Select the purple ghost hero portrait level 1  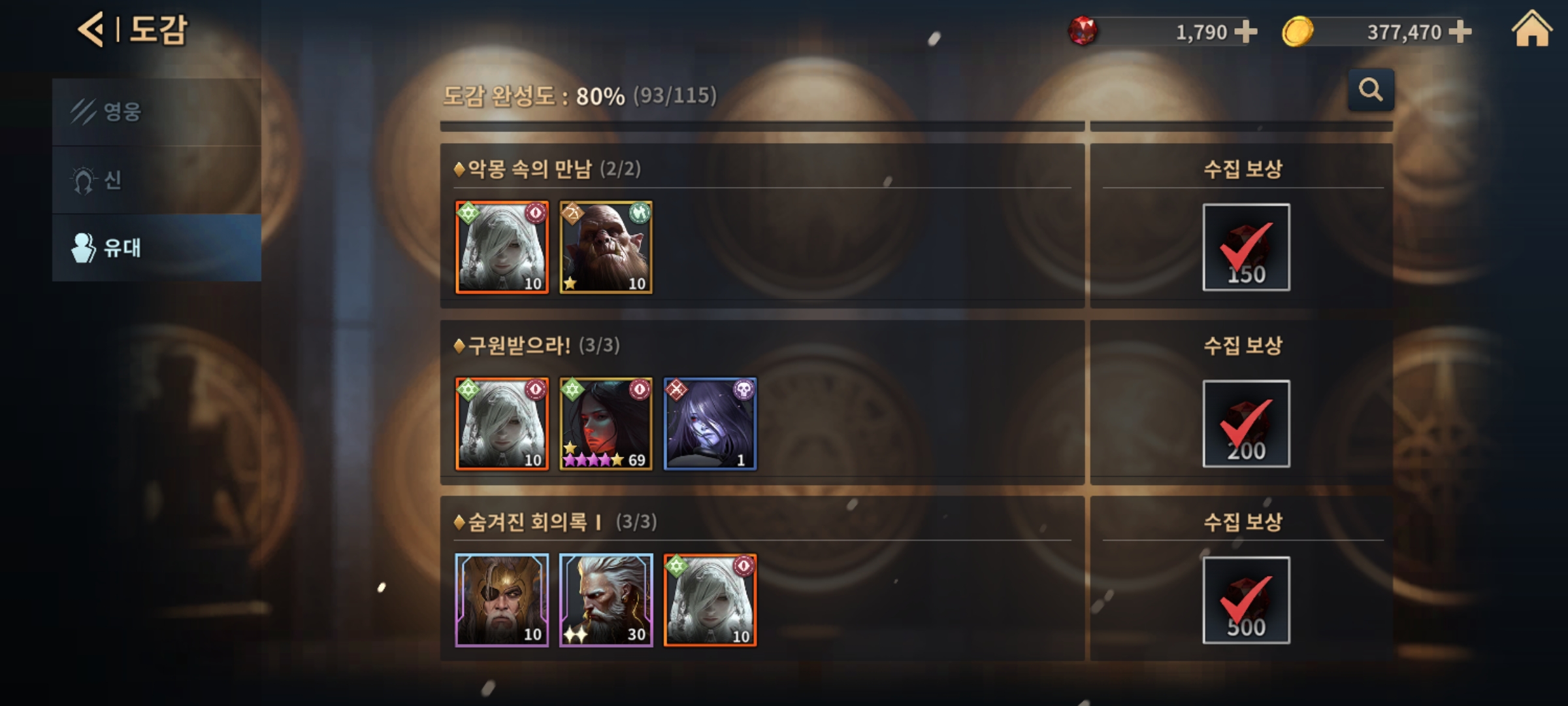pyautogui.click(x=710, y=424)
